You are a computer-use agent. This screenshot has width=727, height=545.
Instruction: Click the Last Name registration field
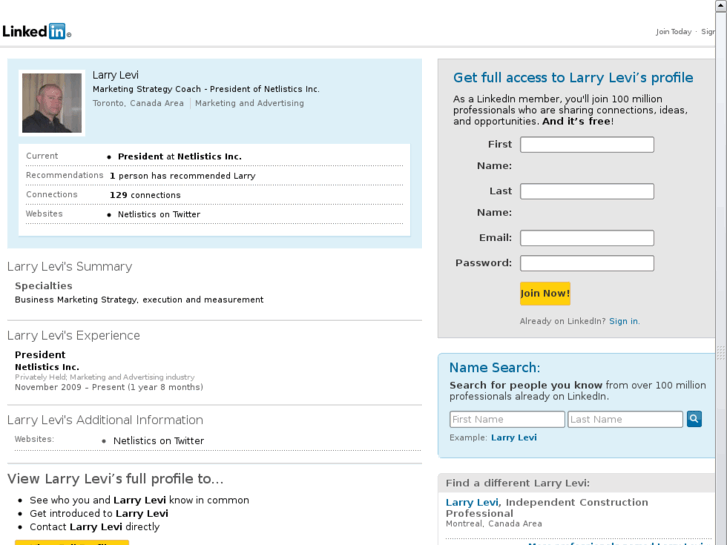tap(587, 191)
